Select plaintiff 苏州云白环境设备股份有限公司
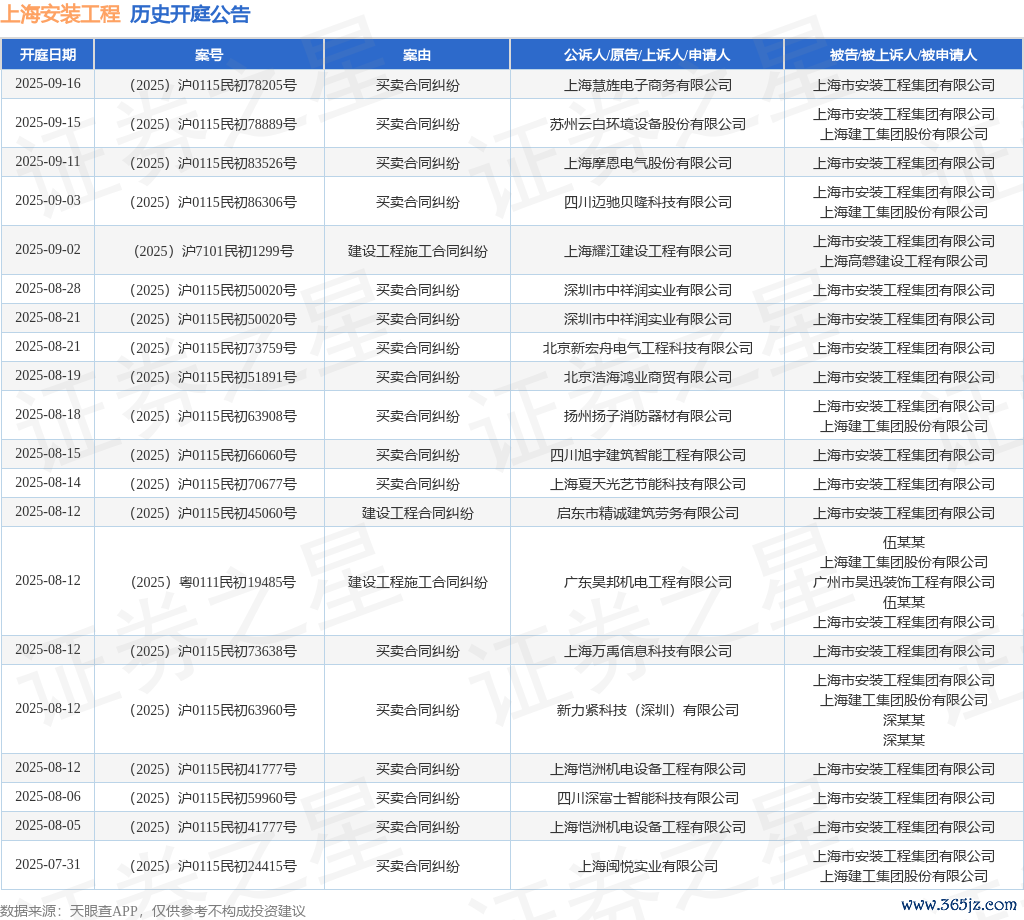 [647, 124]
